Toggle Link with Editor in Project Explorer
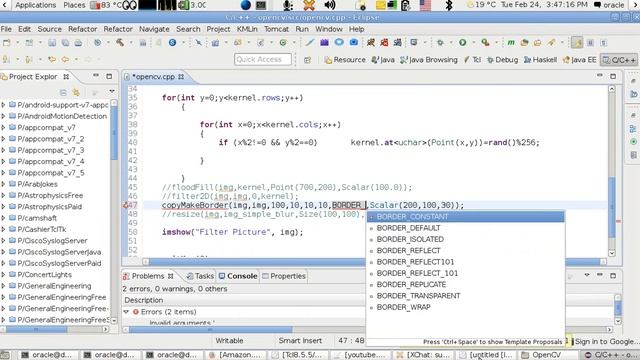 pyautogui.click(x=76, y=93)
